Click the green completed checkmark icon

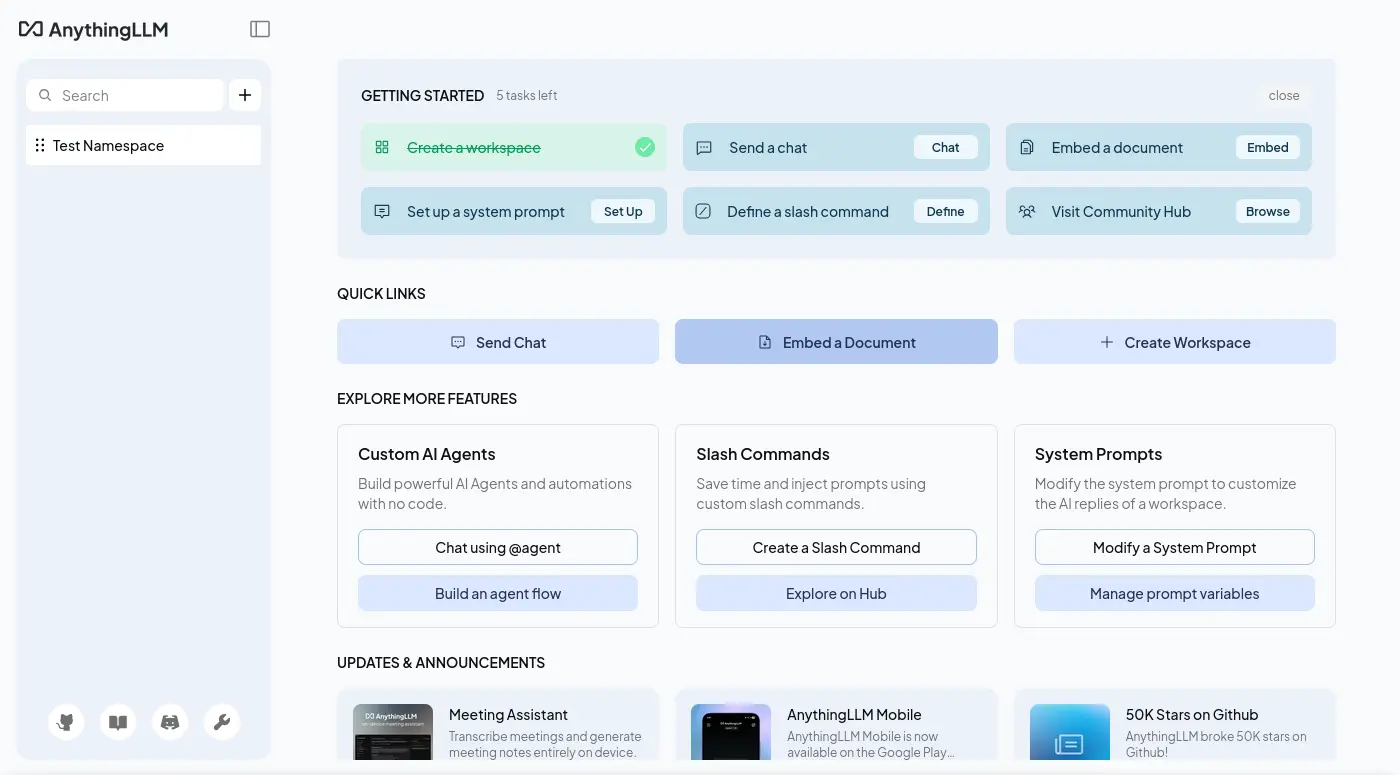[645, 147]
